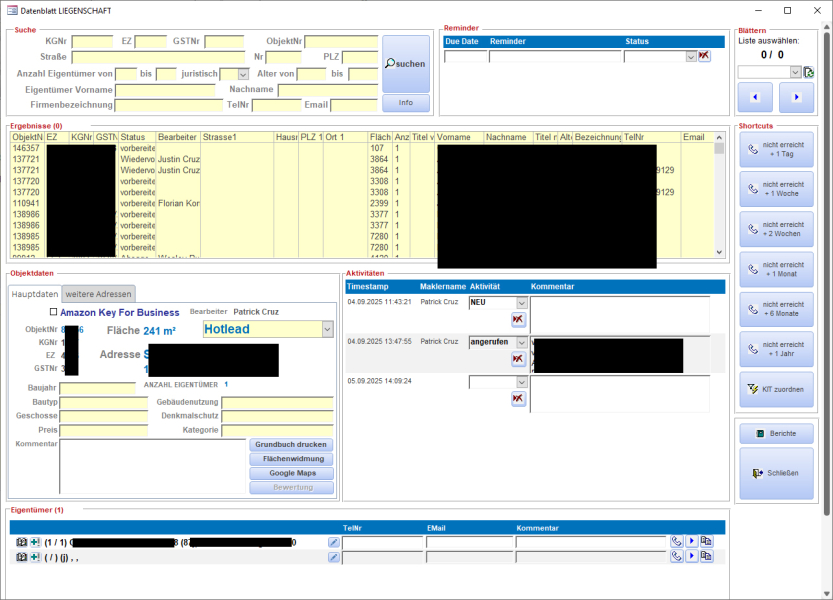Edit first owner with pencil icon
The height and width of the screenshot is (600, 833).
[334, 542]
